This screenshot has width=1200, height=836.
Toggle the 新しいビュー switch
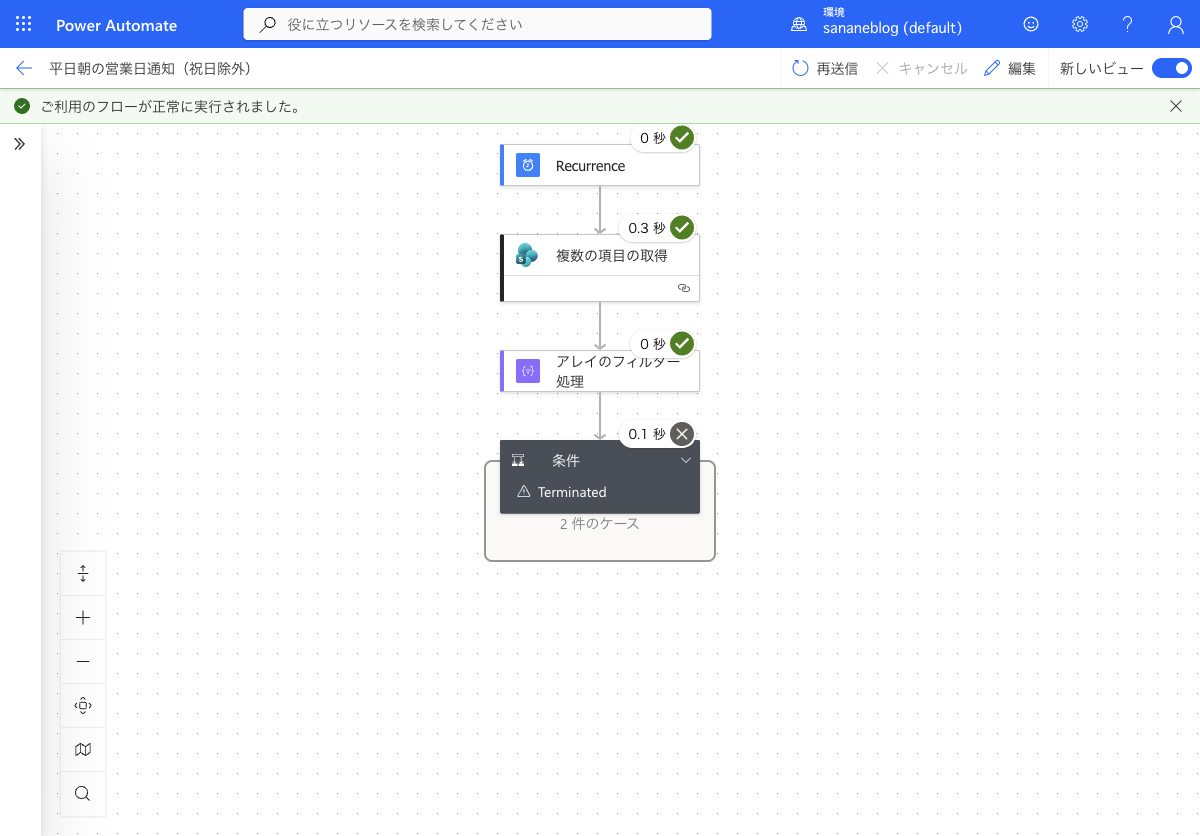tap(1171, 68)
